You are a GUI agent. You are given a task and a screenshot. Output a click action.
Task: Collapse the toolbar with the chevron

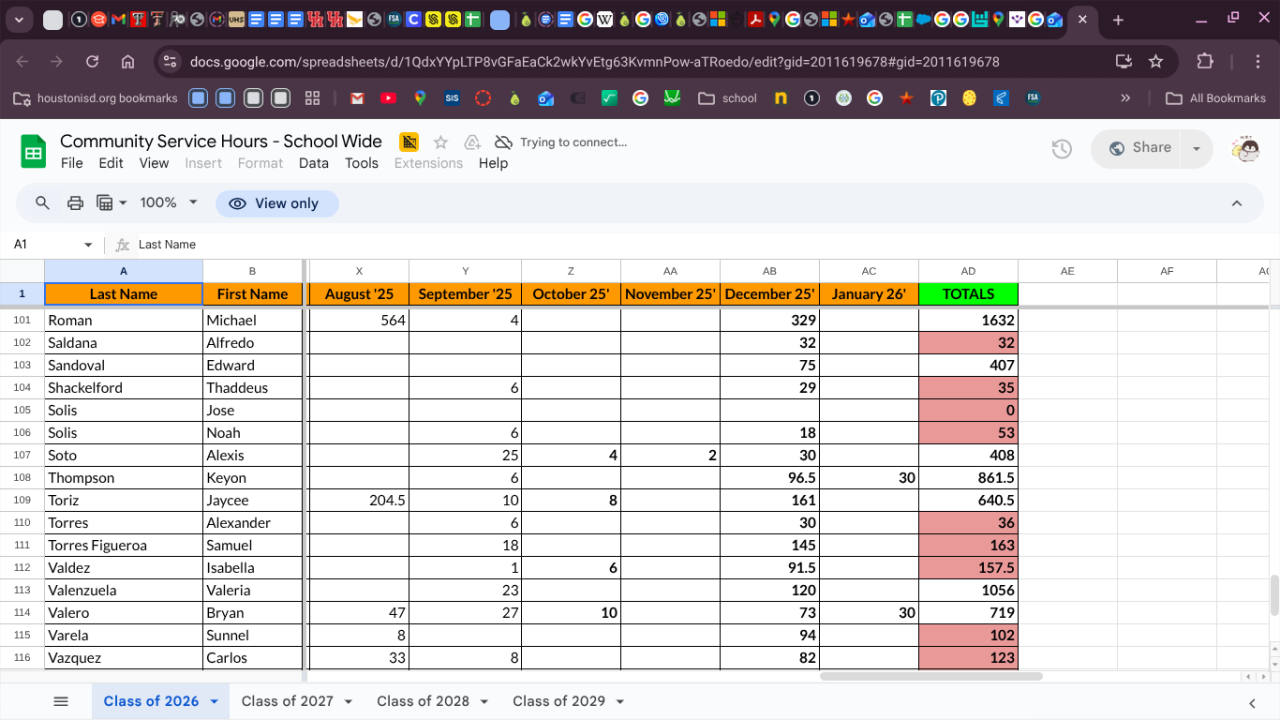(x=1237, y=203)
